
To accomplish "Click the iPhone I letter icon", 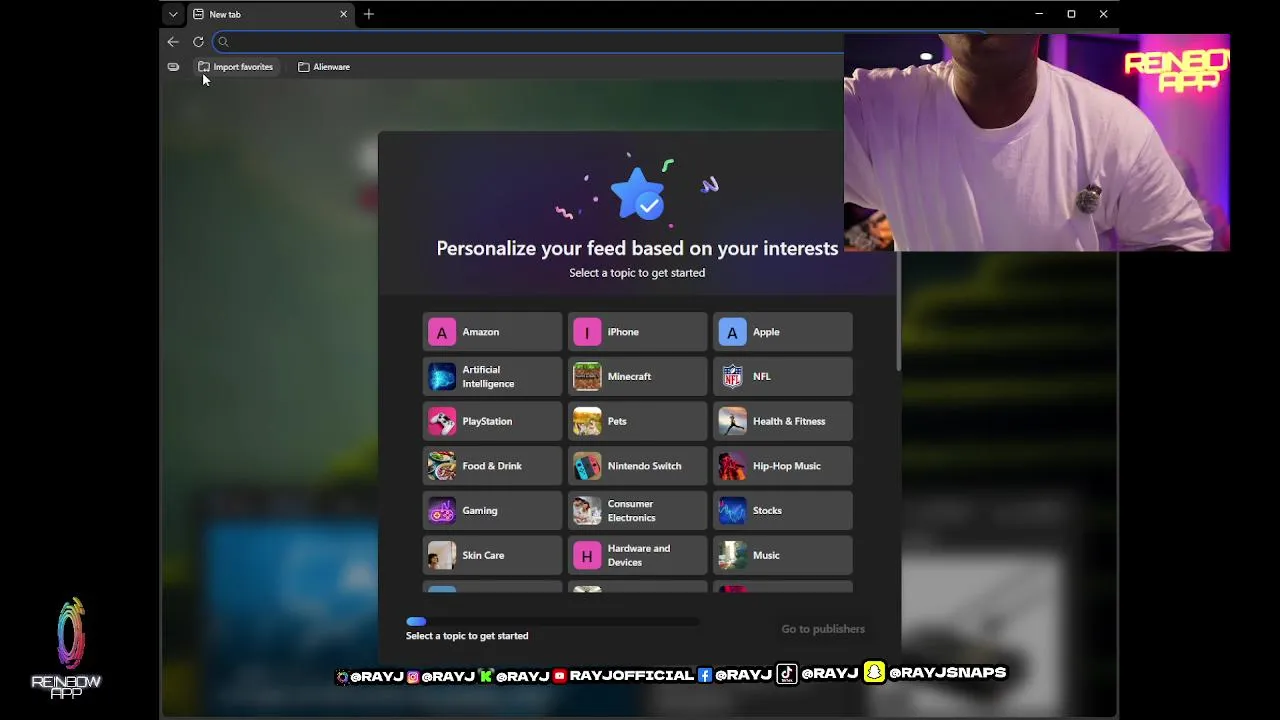I will tap(587, 332).
